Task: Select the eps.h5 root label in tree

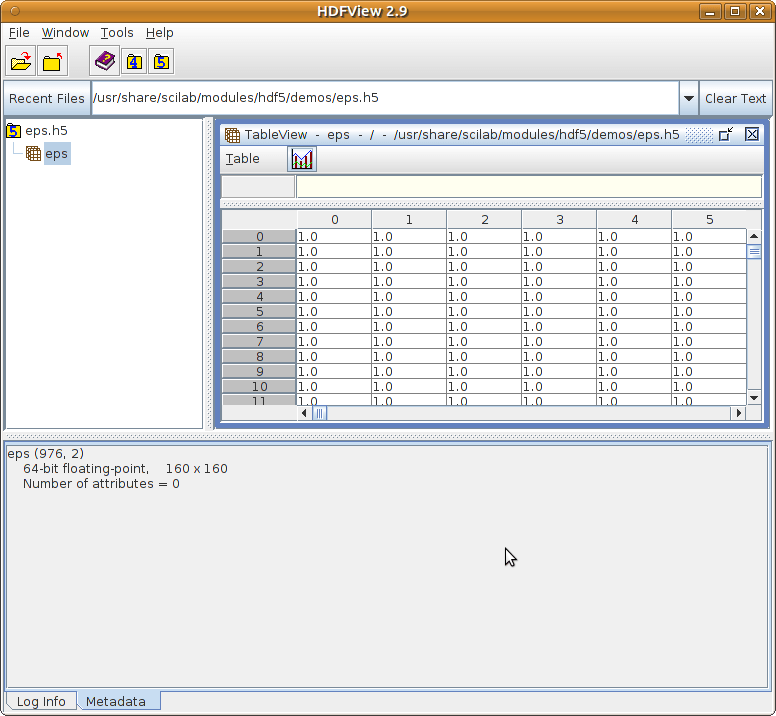Action: (46, 131)
